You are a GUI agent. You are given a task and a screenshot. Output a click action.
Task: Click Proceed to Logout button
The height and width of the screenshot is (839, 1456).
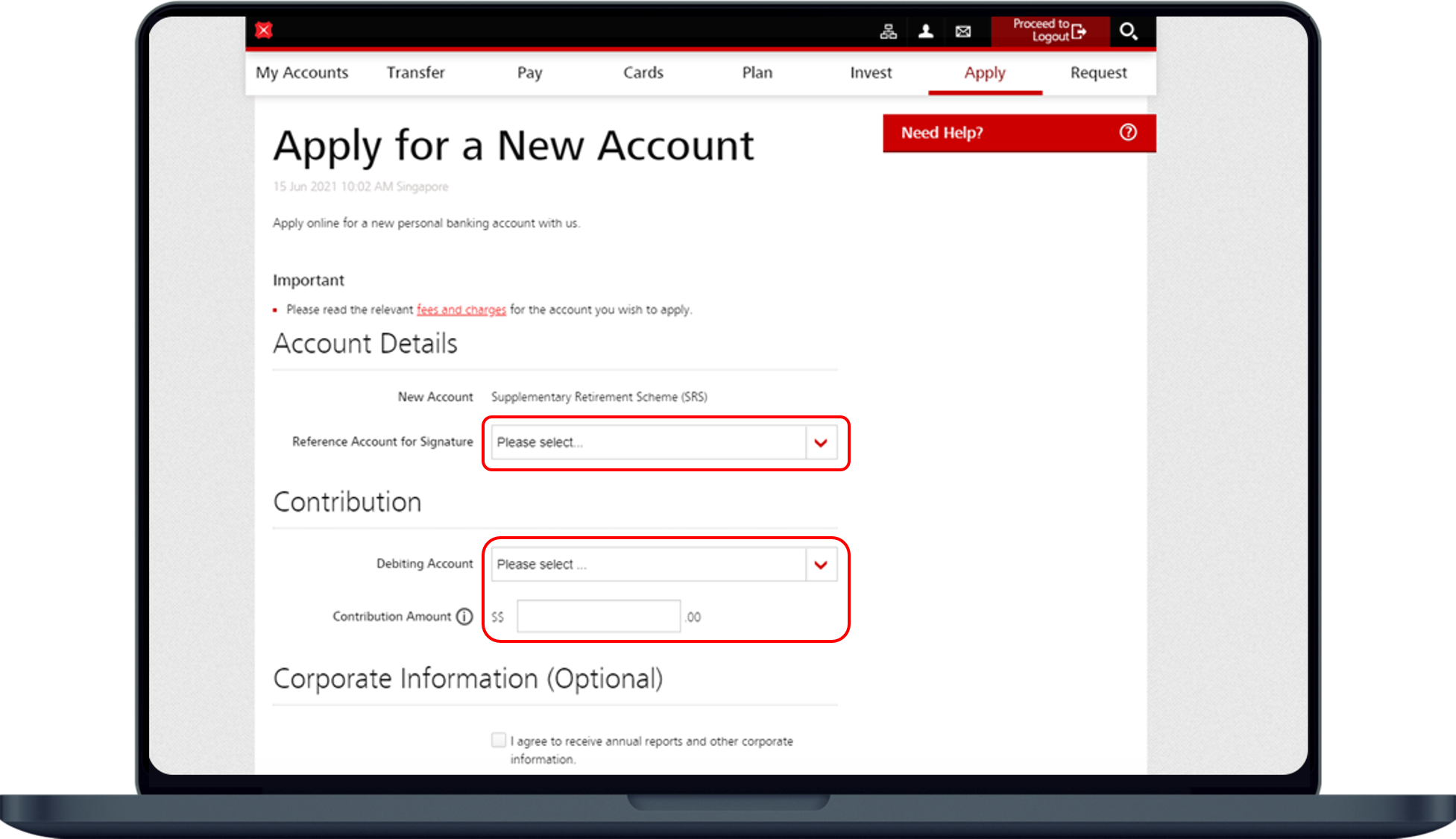point(1050,31)
